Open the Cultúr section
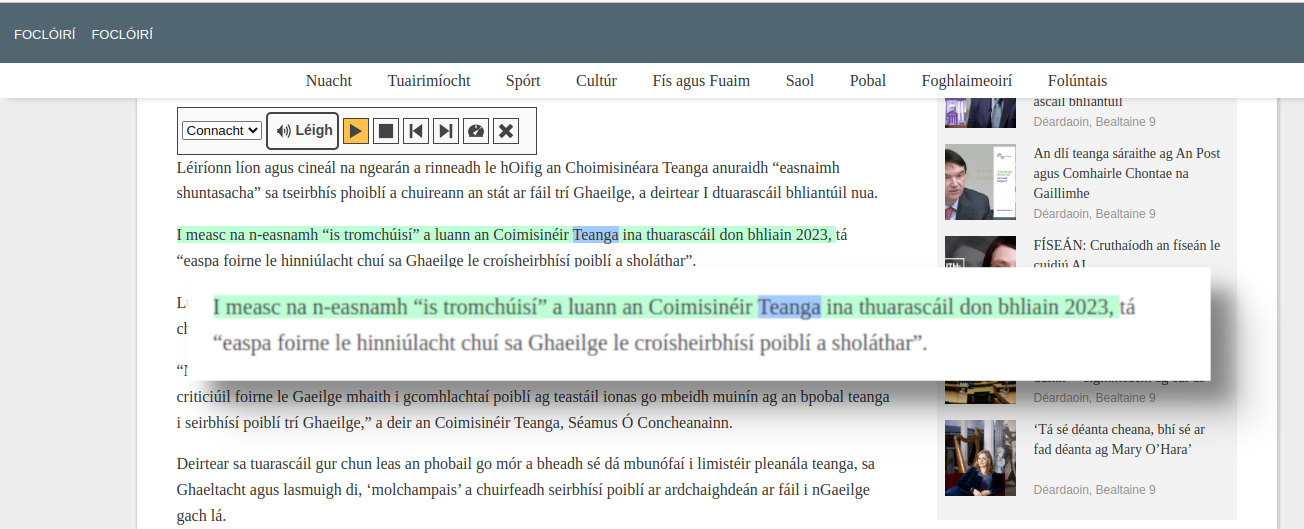The height and width of the screenshot is (529, 1304). pyautogui.click(x=596, y=81)
